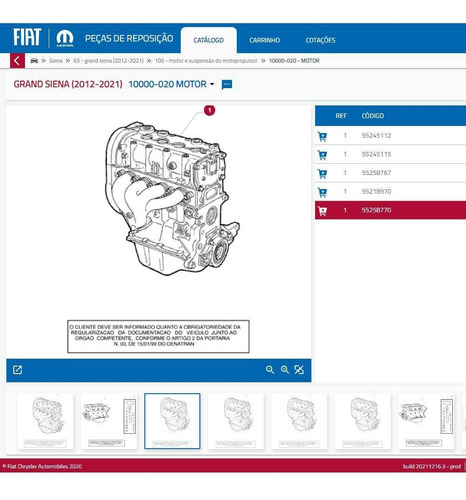Click the FIAT logo
The image size is (466, 500).
pos(27,37)
